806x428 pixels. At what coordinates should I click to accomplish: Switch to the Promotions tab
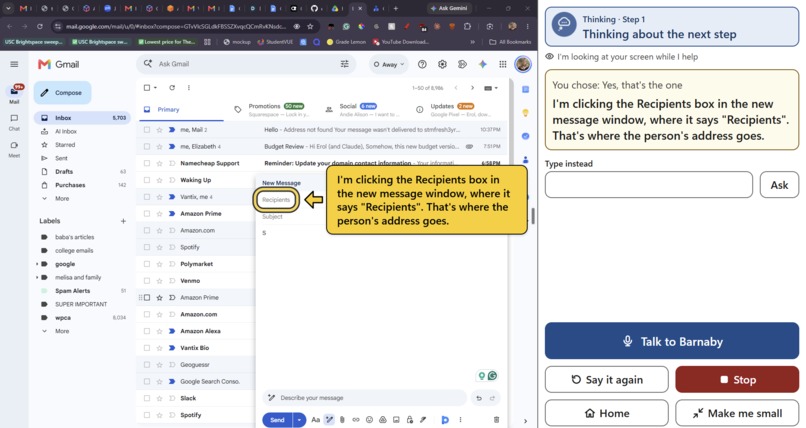coord(272,109)
